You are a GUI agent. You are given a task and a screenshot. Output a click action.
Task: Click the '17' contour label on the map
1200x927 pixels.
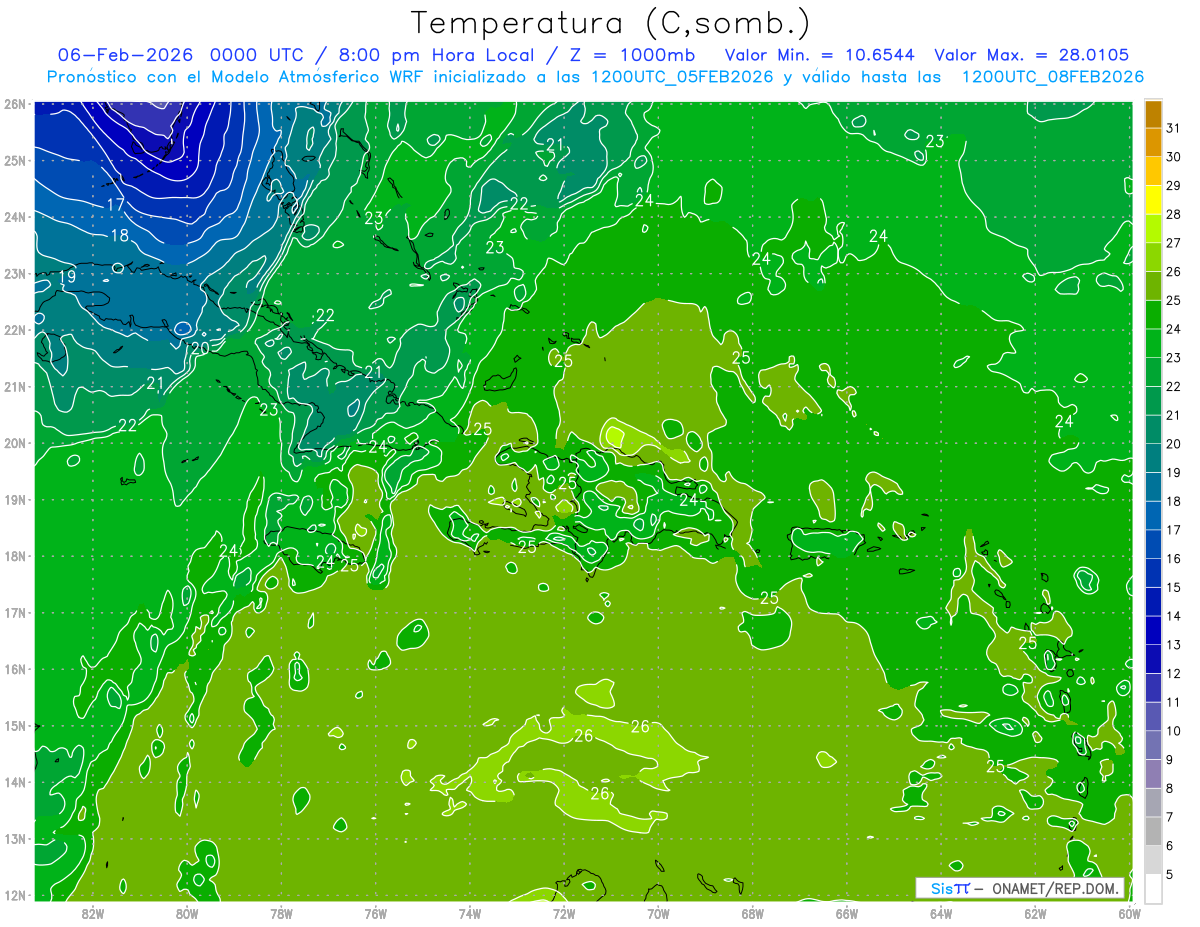point(116,204)
